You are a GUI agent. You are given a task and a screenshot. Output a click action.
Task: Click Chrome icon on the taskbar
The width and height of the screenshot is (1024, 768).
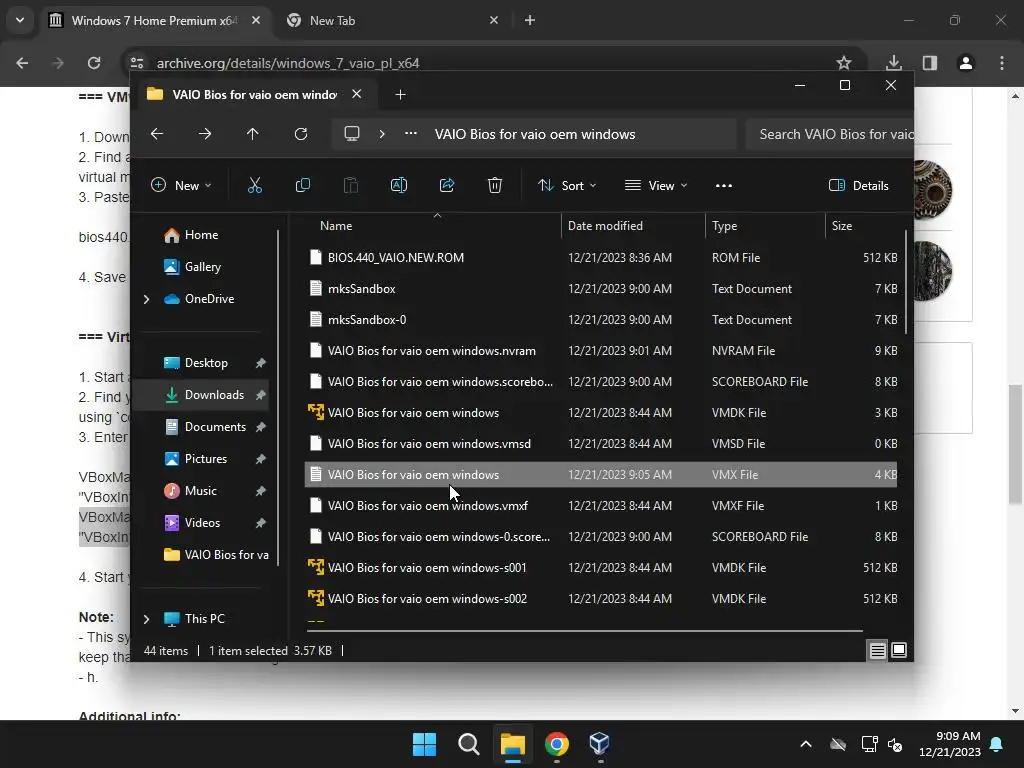(x=556, y=744)
